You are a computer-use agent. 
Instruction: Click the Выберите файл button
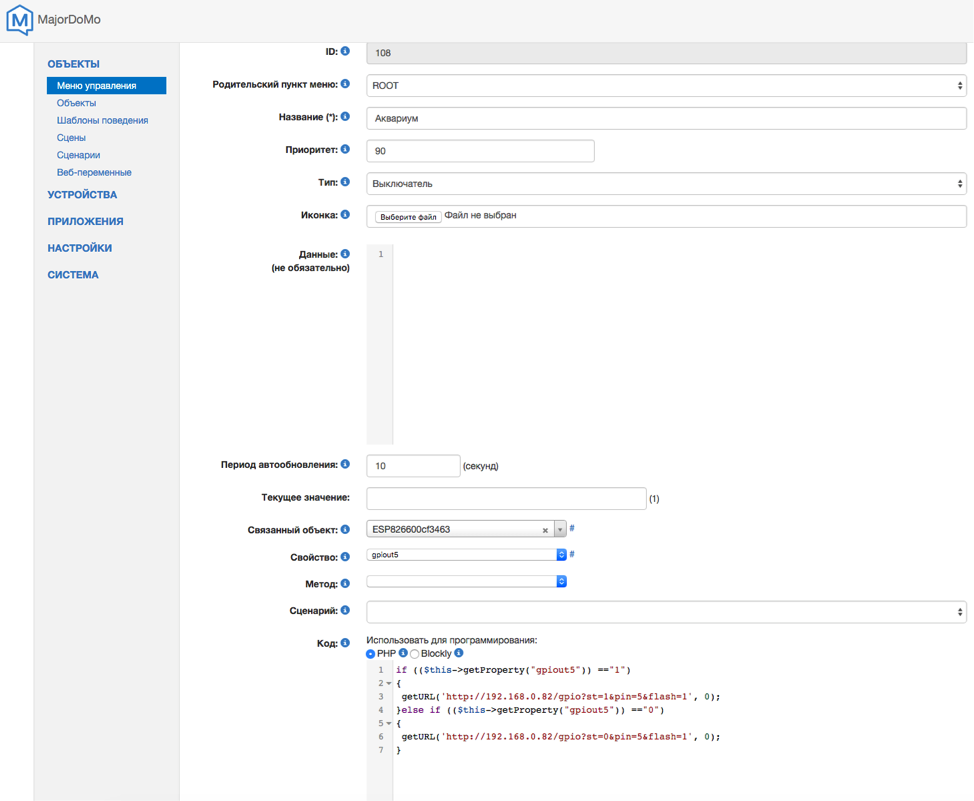pyautogui.click(x=408, y=217)
